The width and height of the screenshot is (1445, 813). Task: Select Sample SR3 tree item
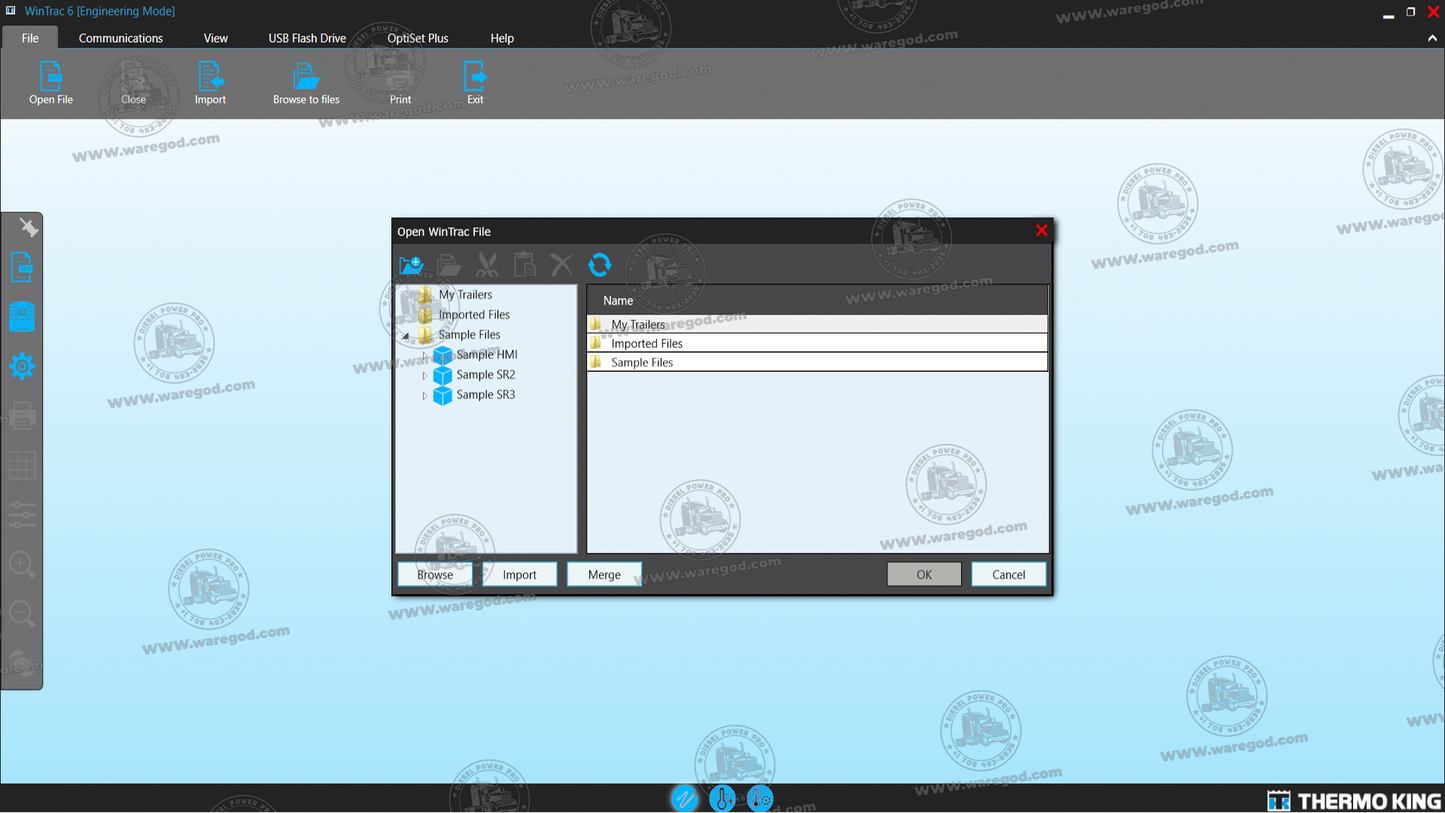click(x=485, y=394)
